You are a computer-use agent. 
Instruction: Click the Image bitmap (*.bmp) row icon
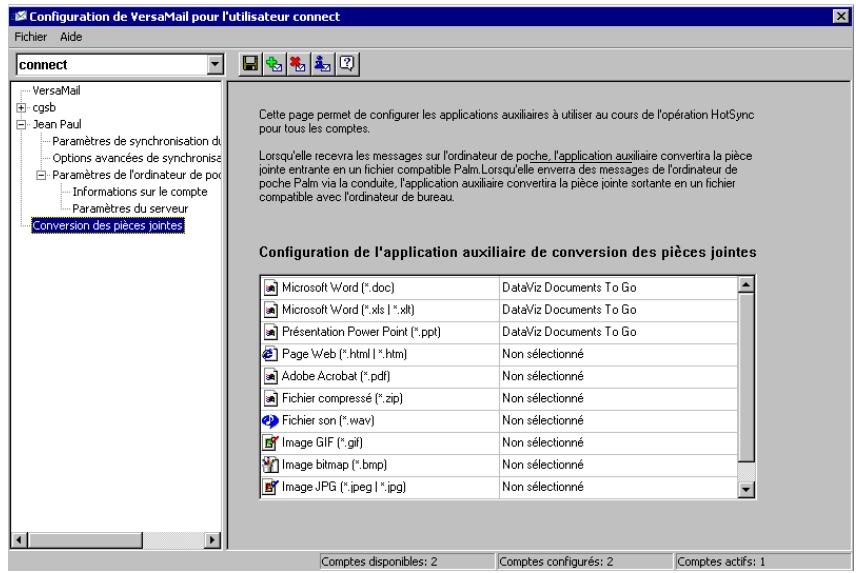pyautogui.click(x=270, y=465)
